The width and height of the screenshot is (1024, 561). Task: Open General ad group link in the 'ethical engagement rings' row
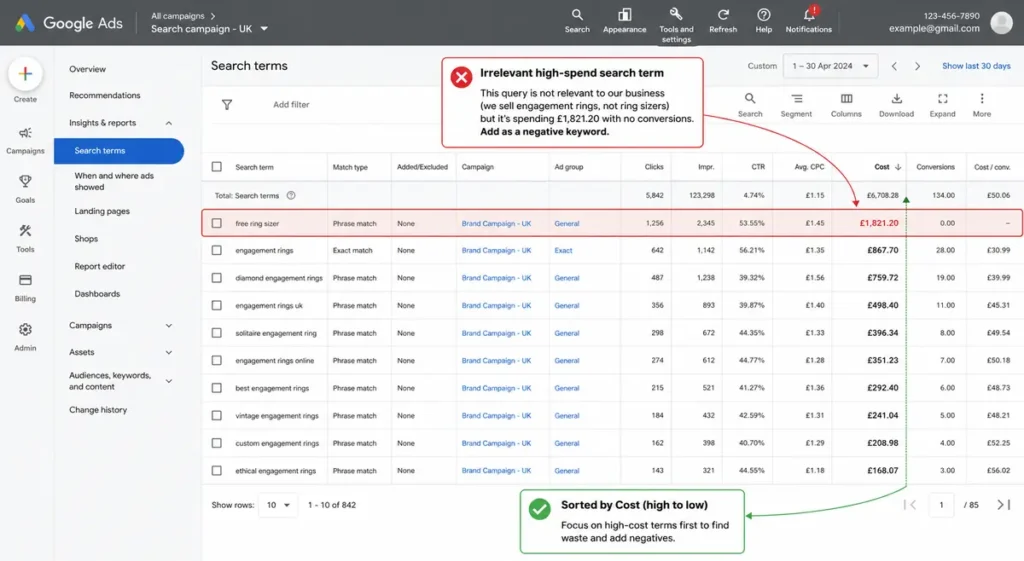567,471
